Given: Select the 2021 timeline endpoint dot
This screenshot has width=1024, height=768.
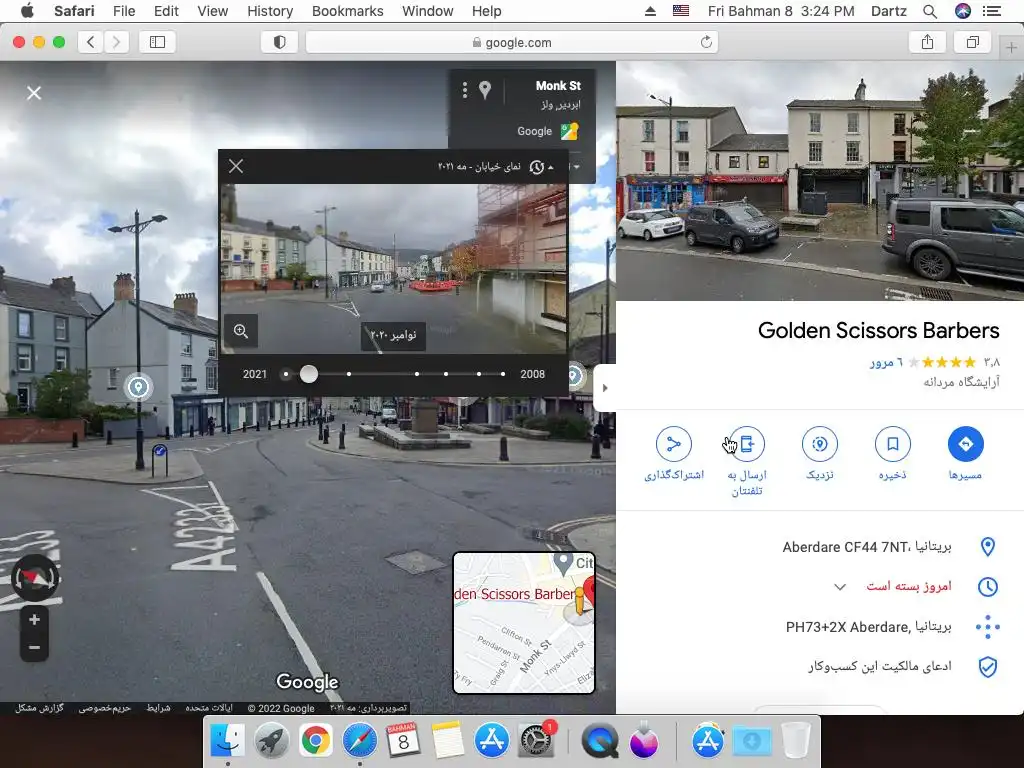Looking at the screenshot, I should [285, 374].
